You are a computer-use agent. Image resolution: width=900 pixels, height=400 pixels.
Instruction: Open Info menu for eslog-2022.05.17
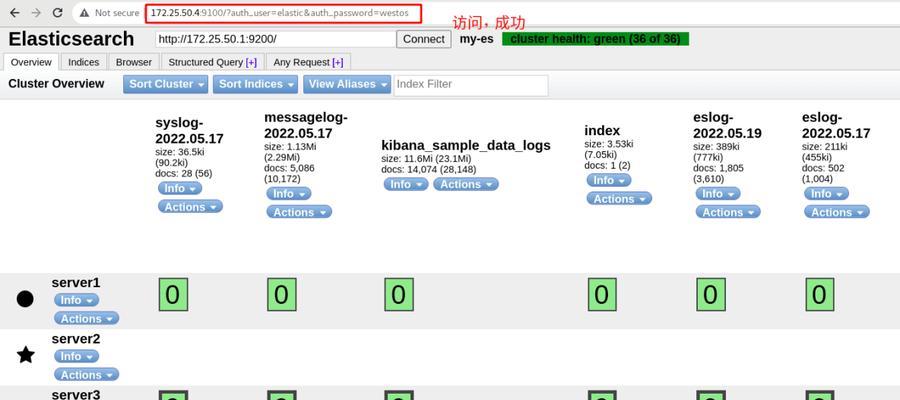click(x=827, y=194)
